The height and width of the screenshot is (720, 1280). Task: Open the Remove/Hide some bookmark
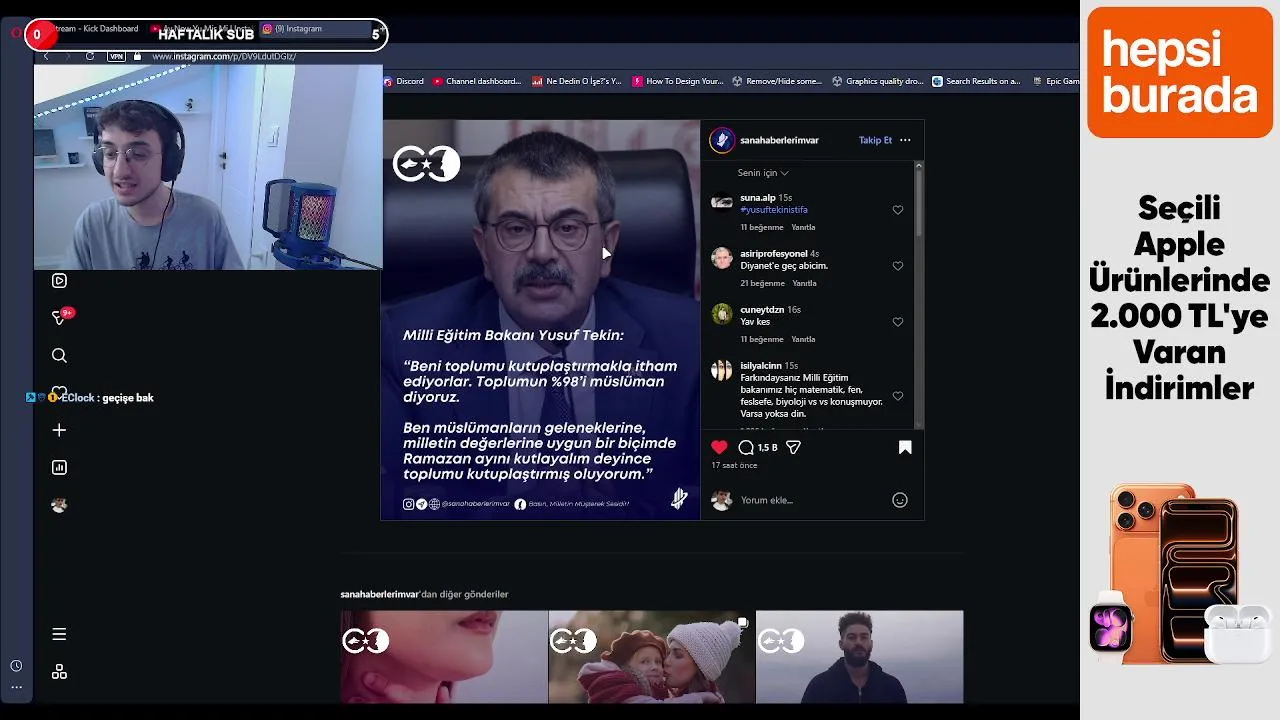coord(777,81)
